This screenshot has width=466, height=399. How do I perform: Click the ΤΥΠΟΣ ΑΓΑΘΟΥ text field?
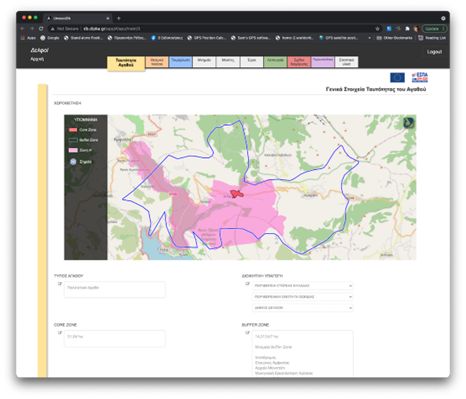[115, 289]
